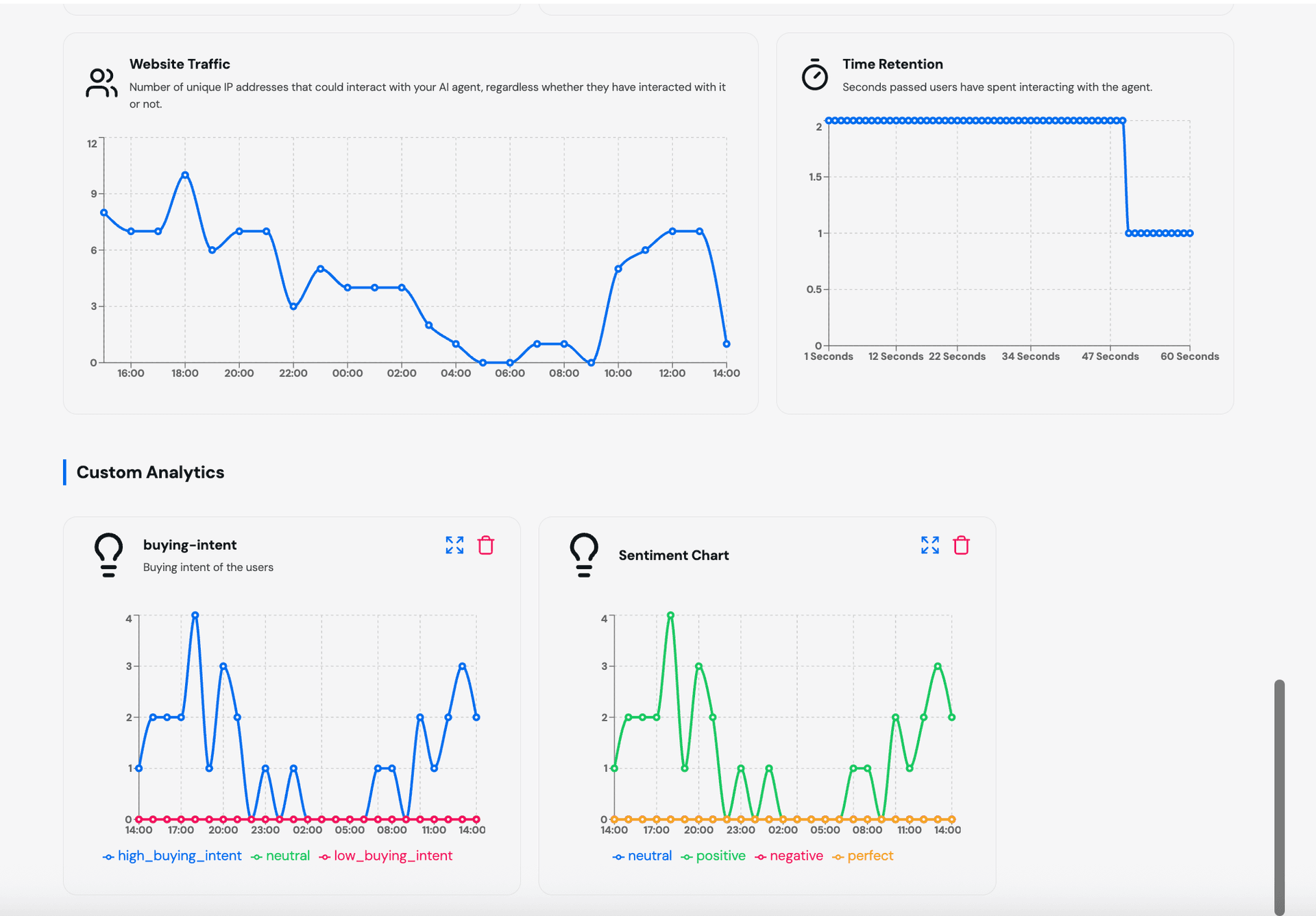Toggle the high_buying_intent series visibility

point(180,856)
